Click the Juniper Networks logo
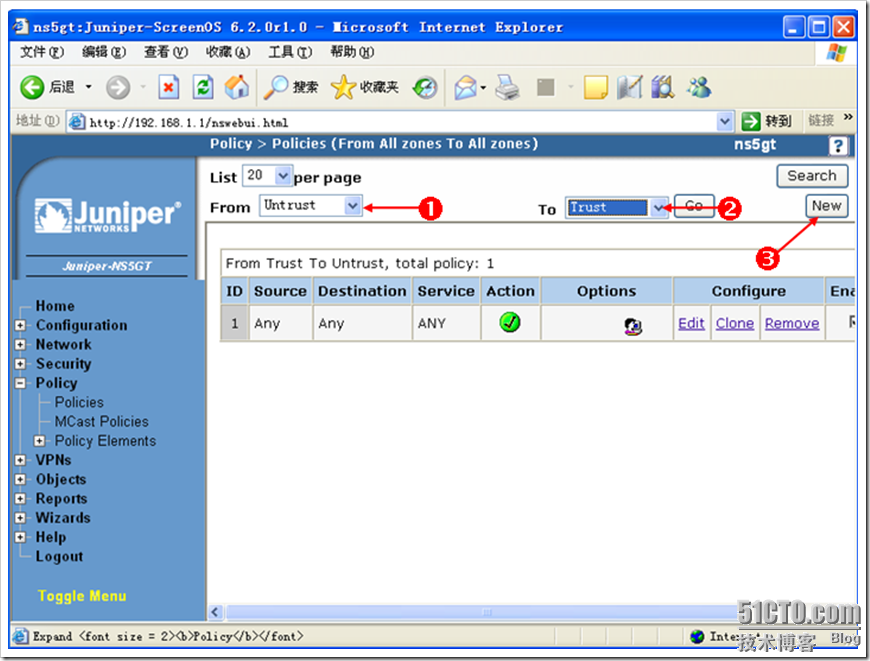Screen dimensions: 870x661 (108, 215)
